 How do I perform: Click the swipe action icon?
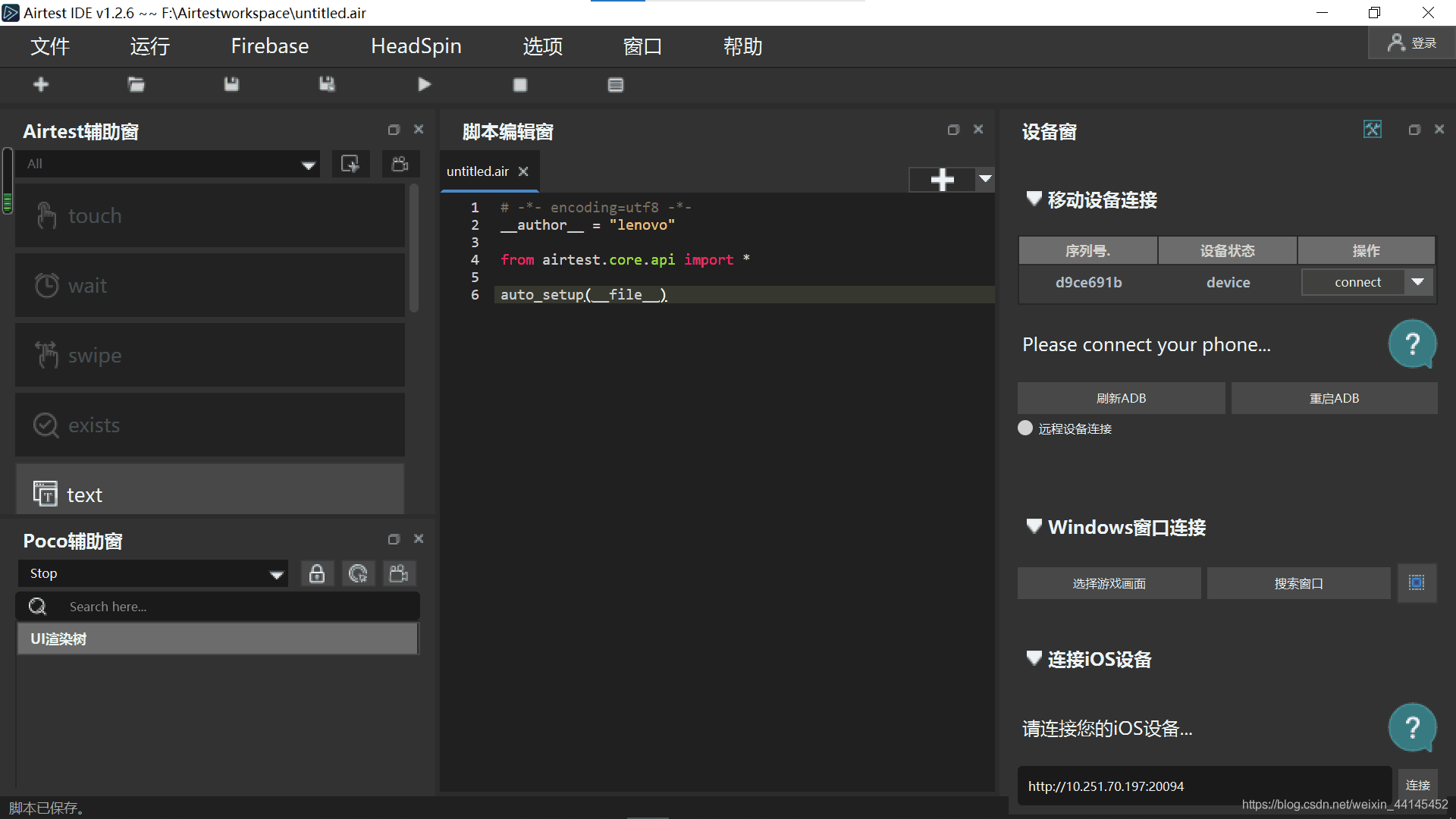point(46,356)
